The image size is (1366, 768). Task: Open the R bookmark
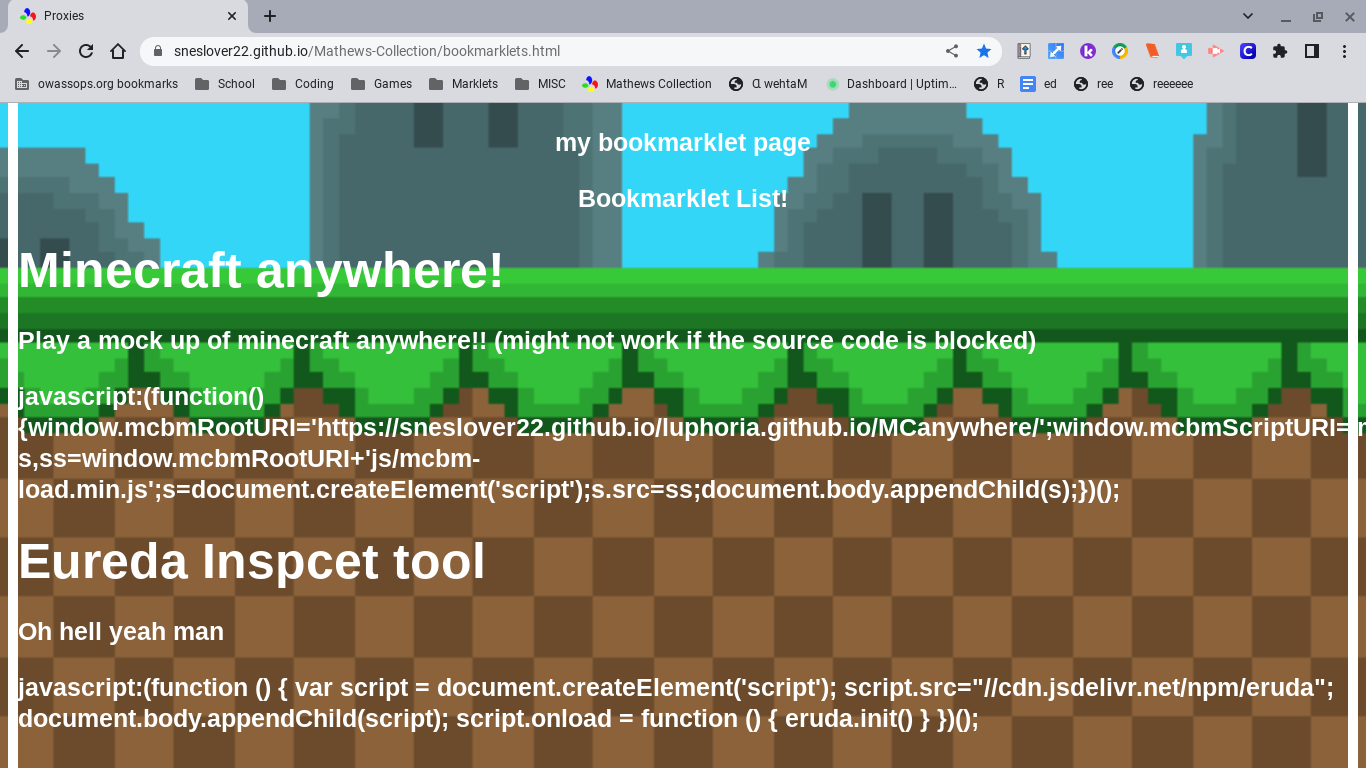(989, 84)
